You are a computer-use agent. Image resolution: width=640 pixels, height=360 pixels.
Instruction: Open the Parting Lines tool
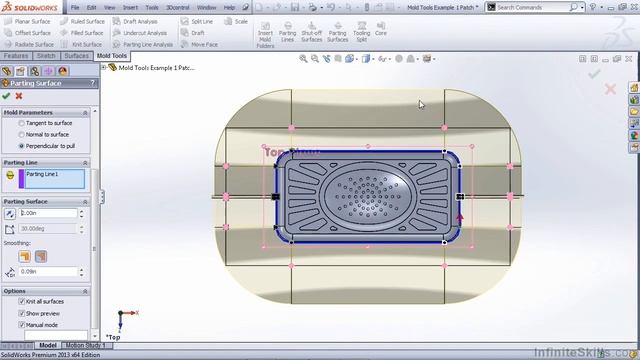tap(287, 32)
